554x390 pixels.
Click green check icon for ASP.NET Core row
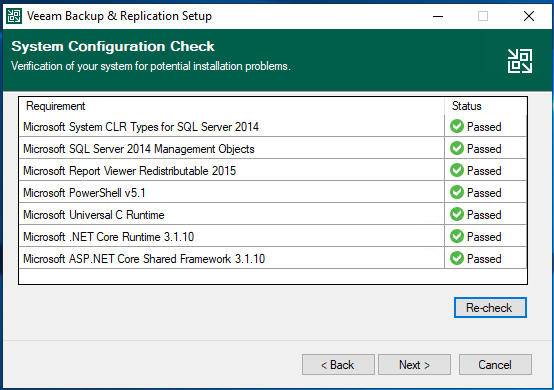457,258
